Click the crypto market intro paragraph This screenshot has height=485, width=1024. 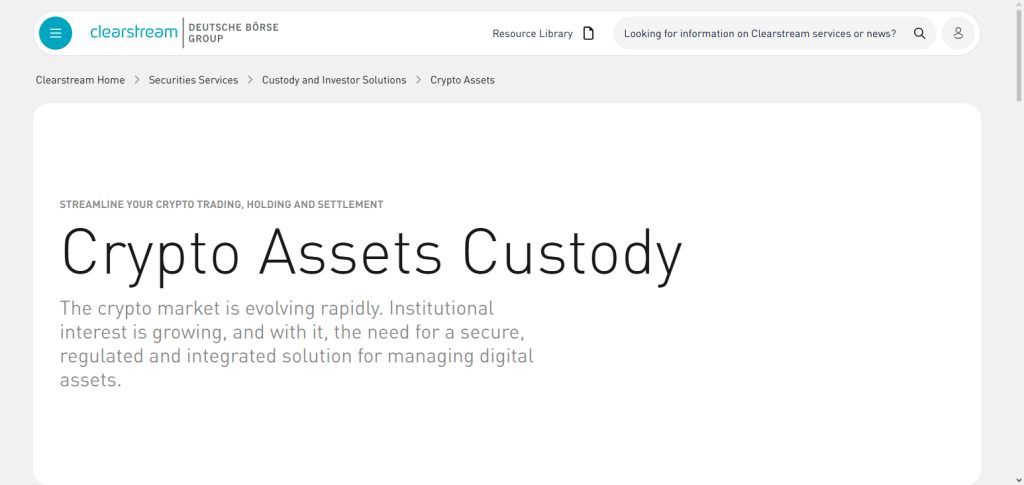pyautogui.click(x=296, y=344)
